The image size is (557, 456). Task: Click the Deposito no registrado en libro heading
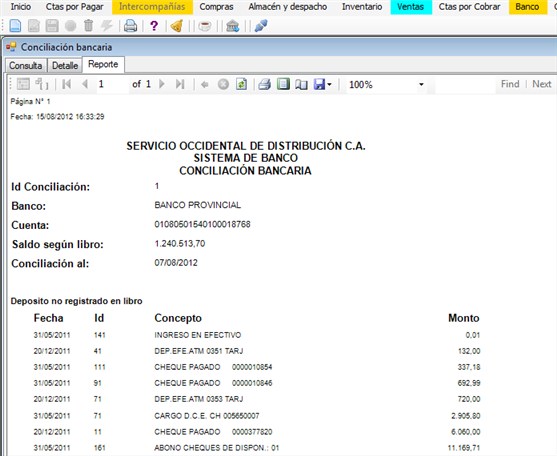click(76, 301)
